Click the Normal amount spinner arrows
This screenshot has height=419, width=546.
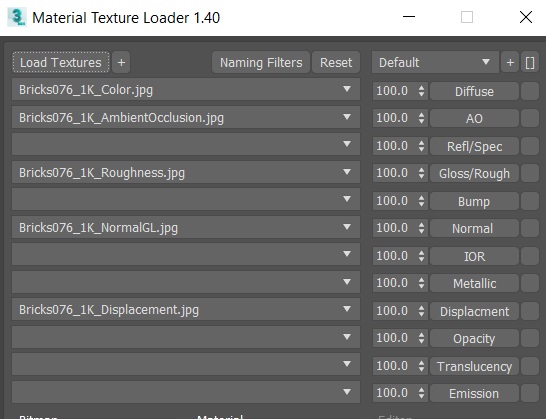421,228
